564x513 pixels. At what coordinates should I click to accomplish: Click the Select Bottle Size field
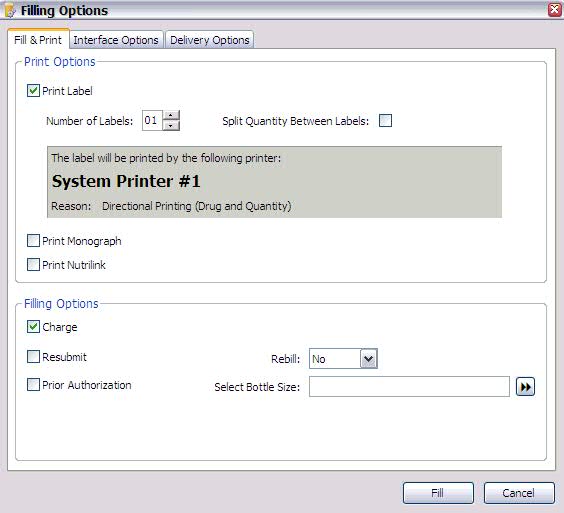coord(409,387)
